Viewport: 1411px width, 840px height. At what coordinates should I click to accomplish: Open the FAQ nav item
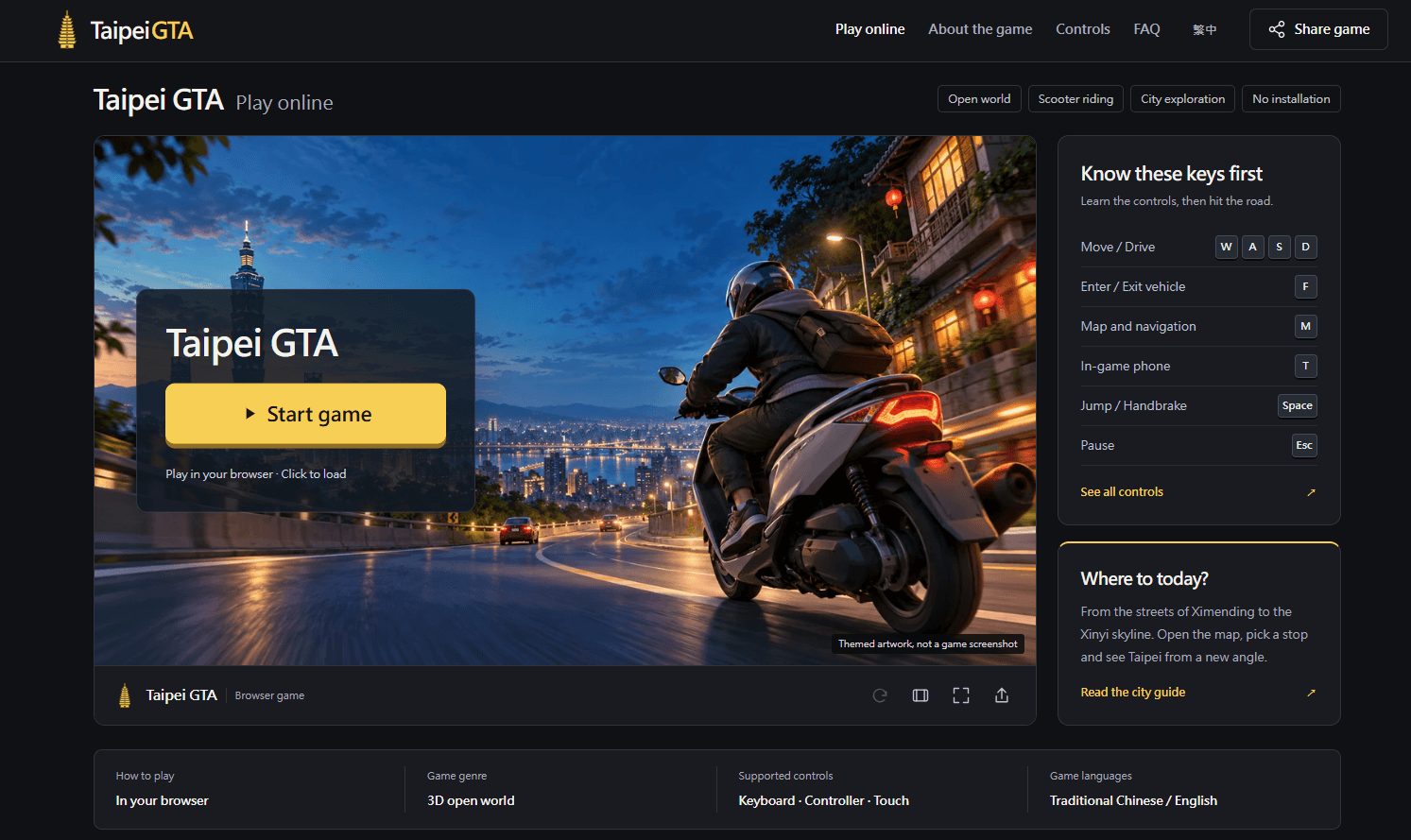click(1146, 29)
